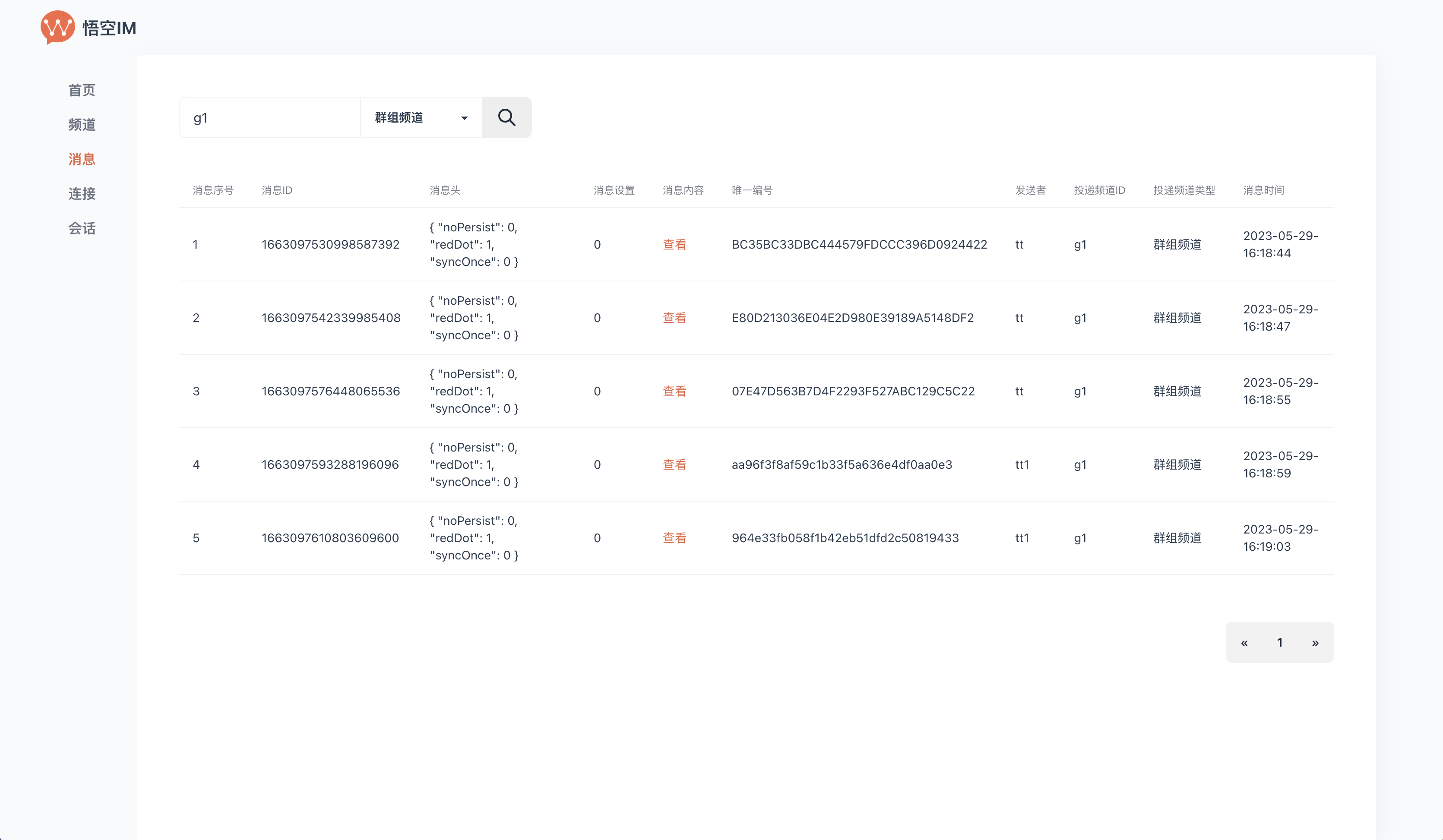
Task: Select the 消息 sidebar item
Action: [x=82, y=159]
